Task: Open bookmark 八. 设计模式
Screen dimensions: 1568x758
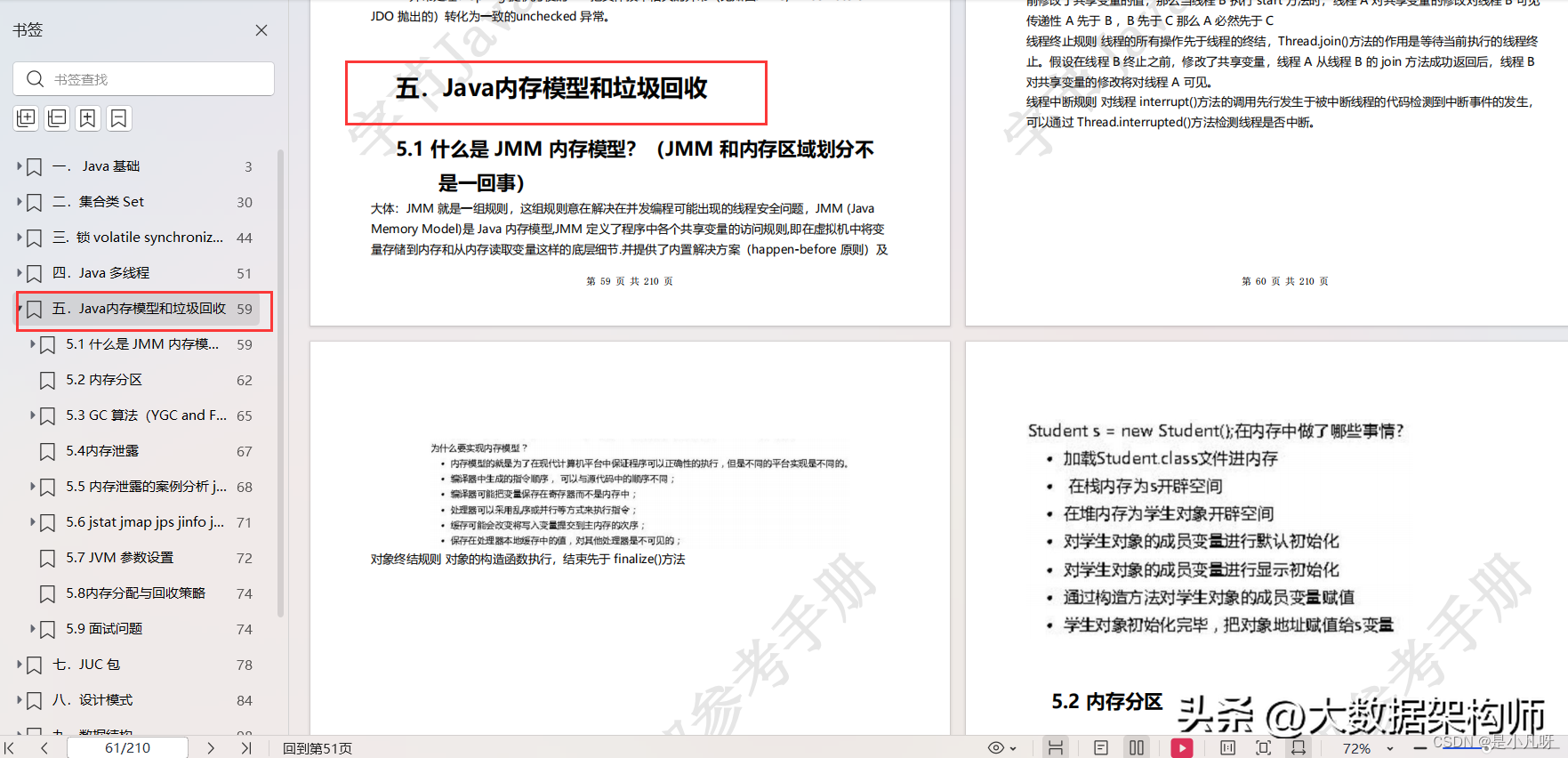Action: tap(92, 700)
